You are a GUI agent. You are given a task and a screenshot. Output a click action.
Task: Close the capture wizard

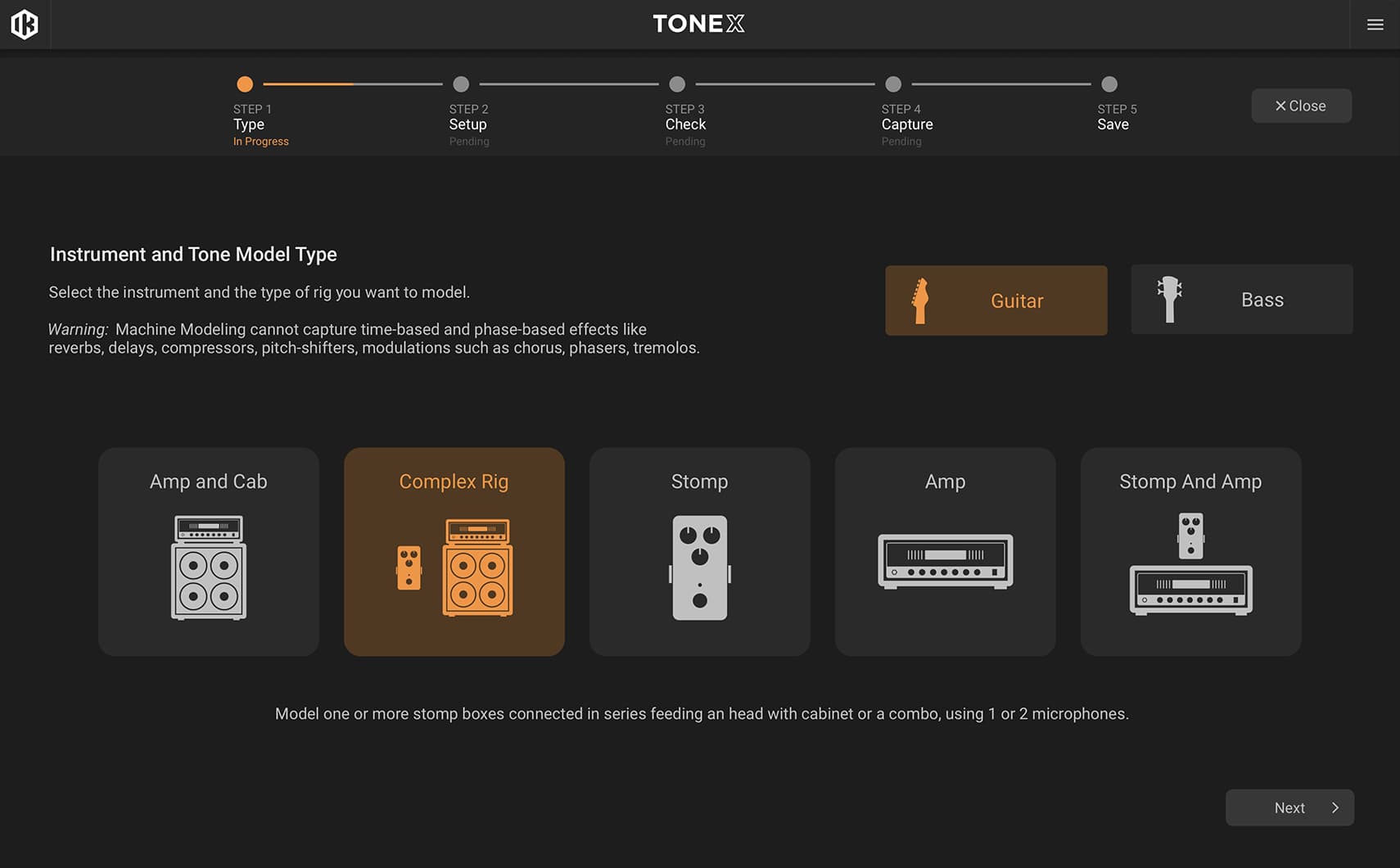pyautogui.click(x=1301, y=105)
